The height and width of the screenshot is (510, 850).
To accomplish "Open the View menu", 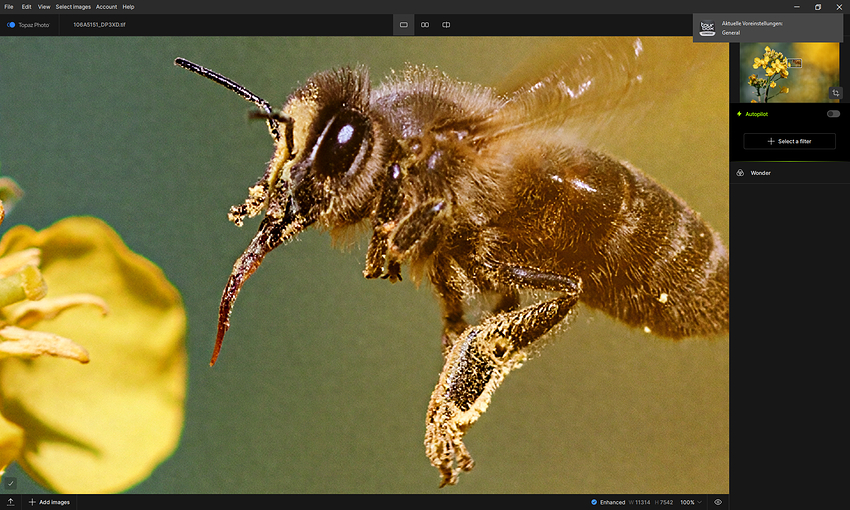I will pos(44,7).
